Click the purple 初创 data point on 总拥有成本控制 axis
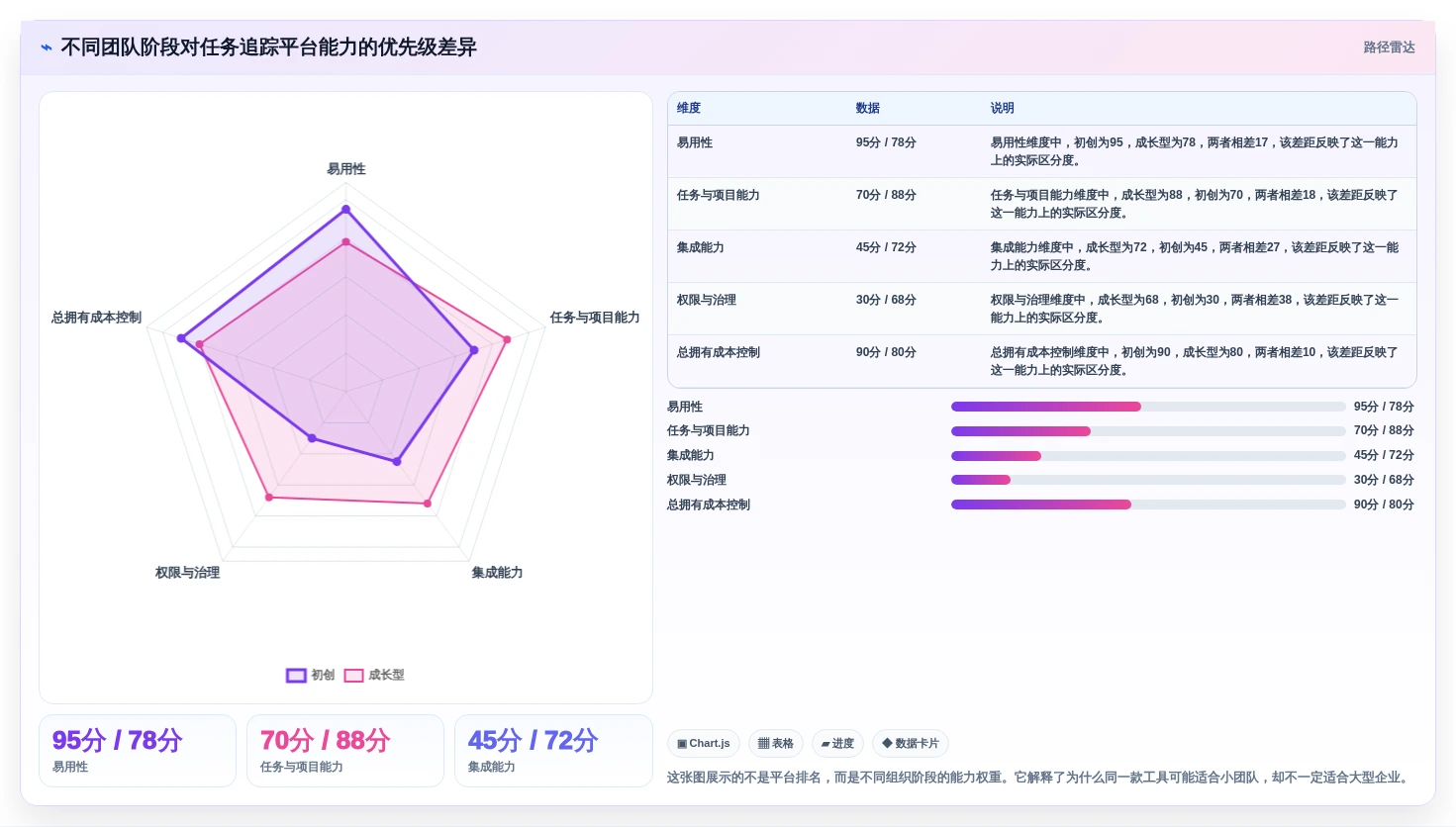Viewport: 1456px width, 827px height. tap(181, 338)
